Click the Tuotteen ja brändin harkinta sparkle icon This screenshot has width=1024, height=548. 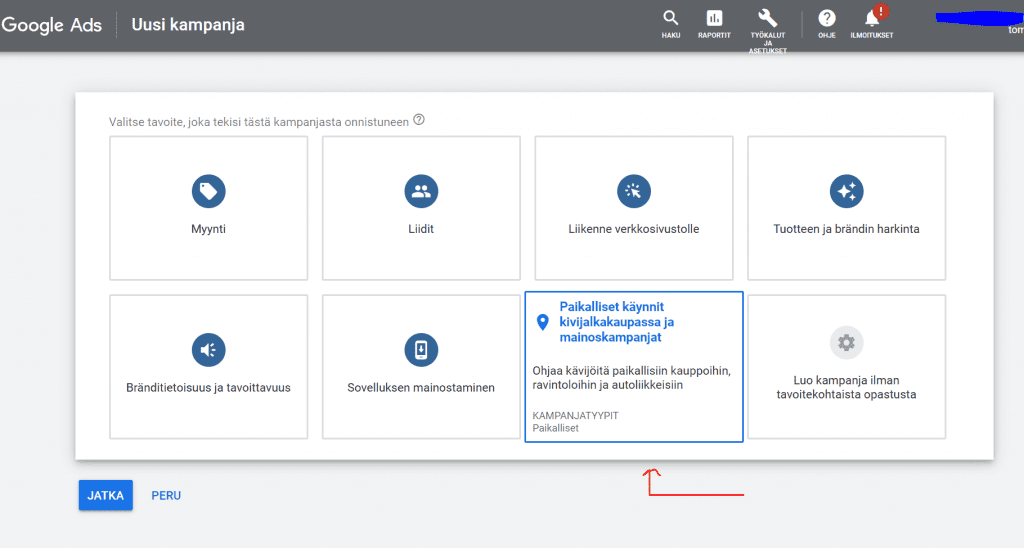846,190
